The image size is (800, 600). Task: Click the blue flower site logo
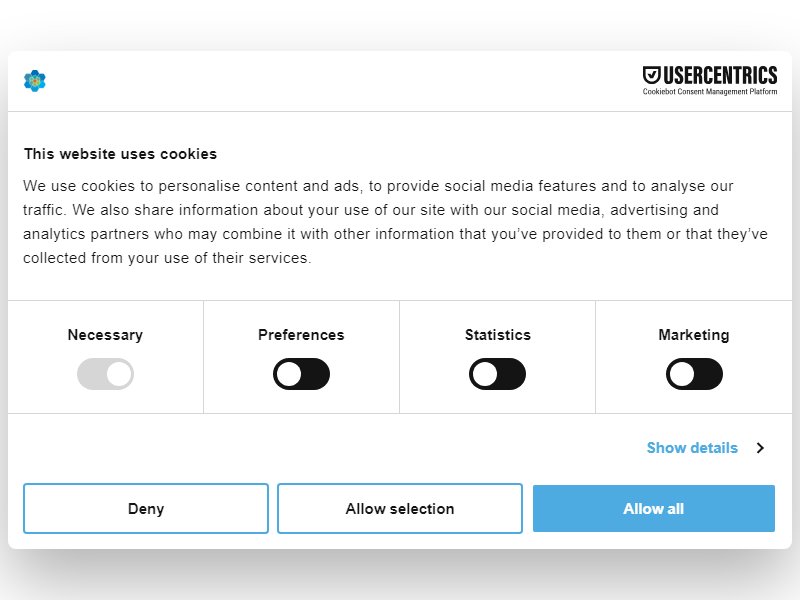tap(35, 81)
